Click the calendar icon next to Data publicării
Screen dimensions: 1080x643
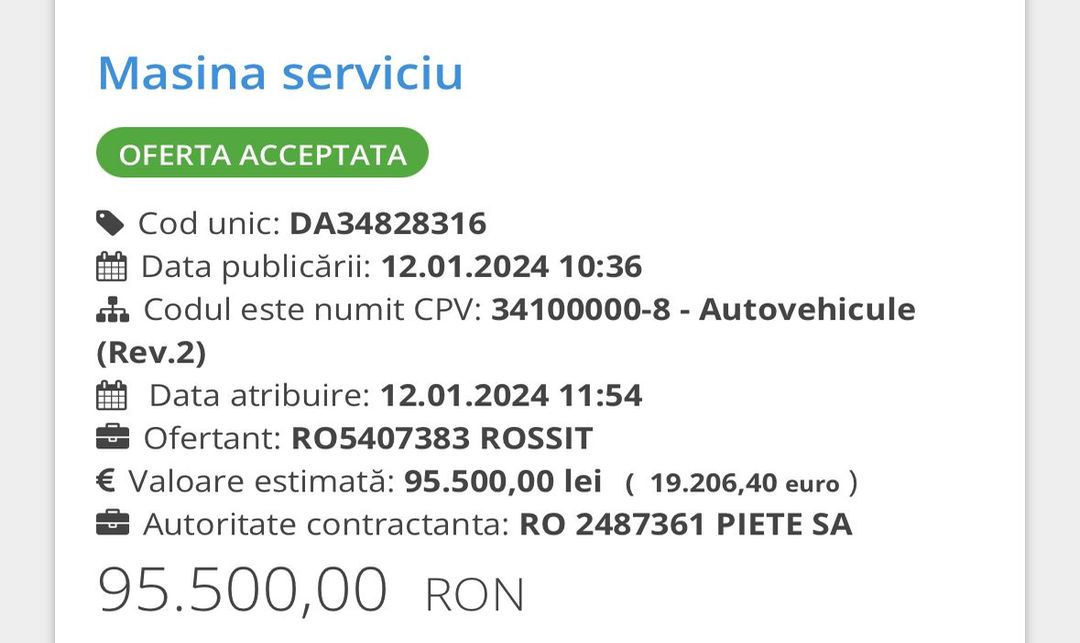click(x=111, y=266)
